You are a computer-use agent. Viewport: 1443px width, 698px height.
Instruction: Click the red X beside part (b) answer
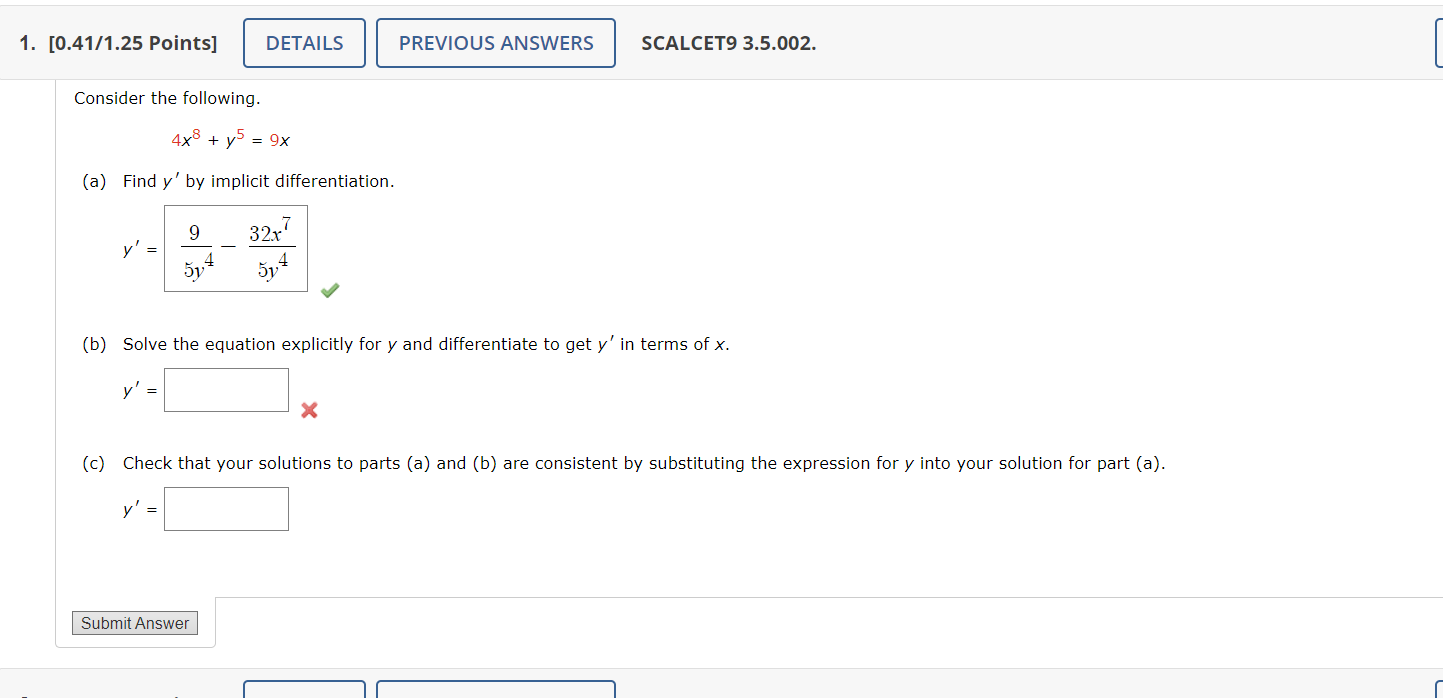[x=309, y=410]
